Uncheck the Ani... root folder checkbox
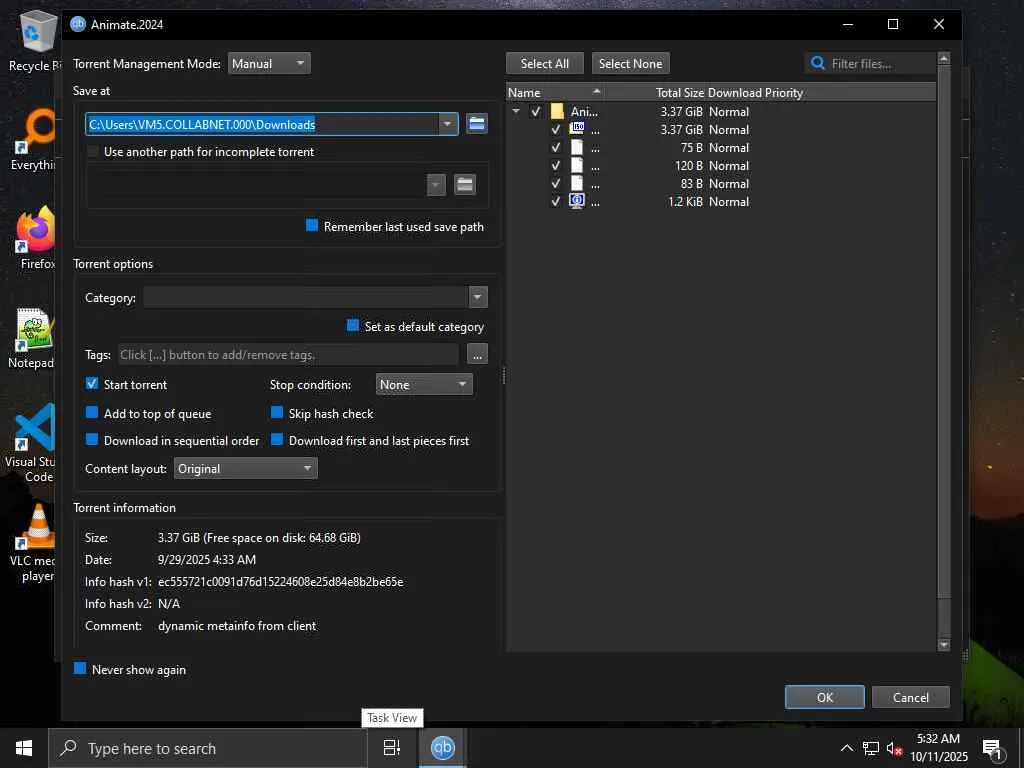This screenshot has height=768, width=1024. 536,111
